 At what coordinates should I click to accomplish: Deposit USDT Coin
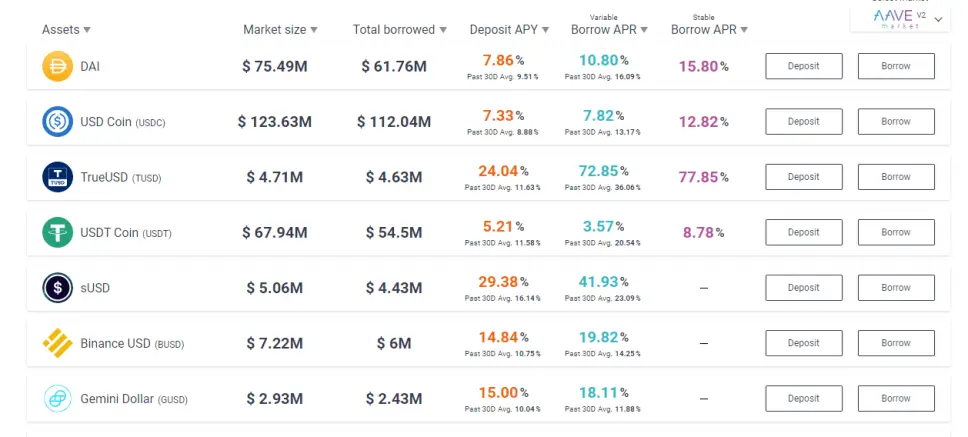tap(804, 232)
